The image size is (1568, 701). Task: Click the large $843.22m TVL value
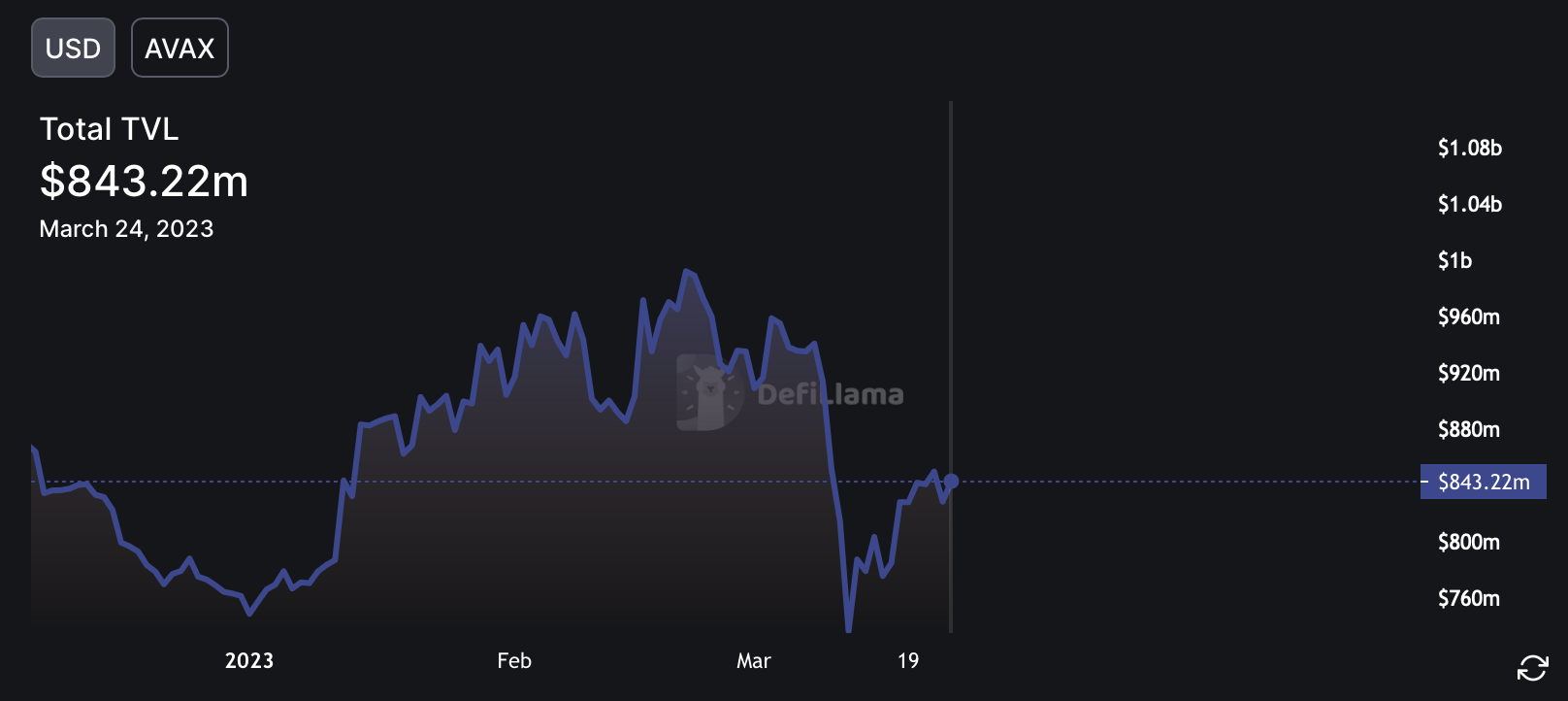tap(144, 181)
